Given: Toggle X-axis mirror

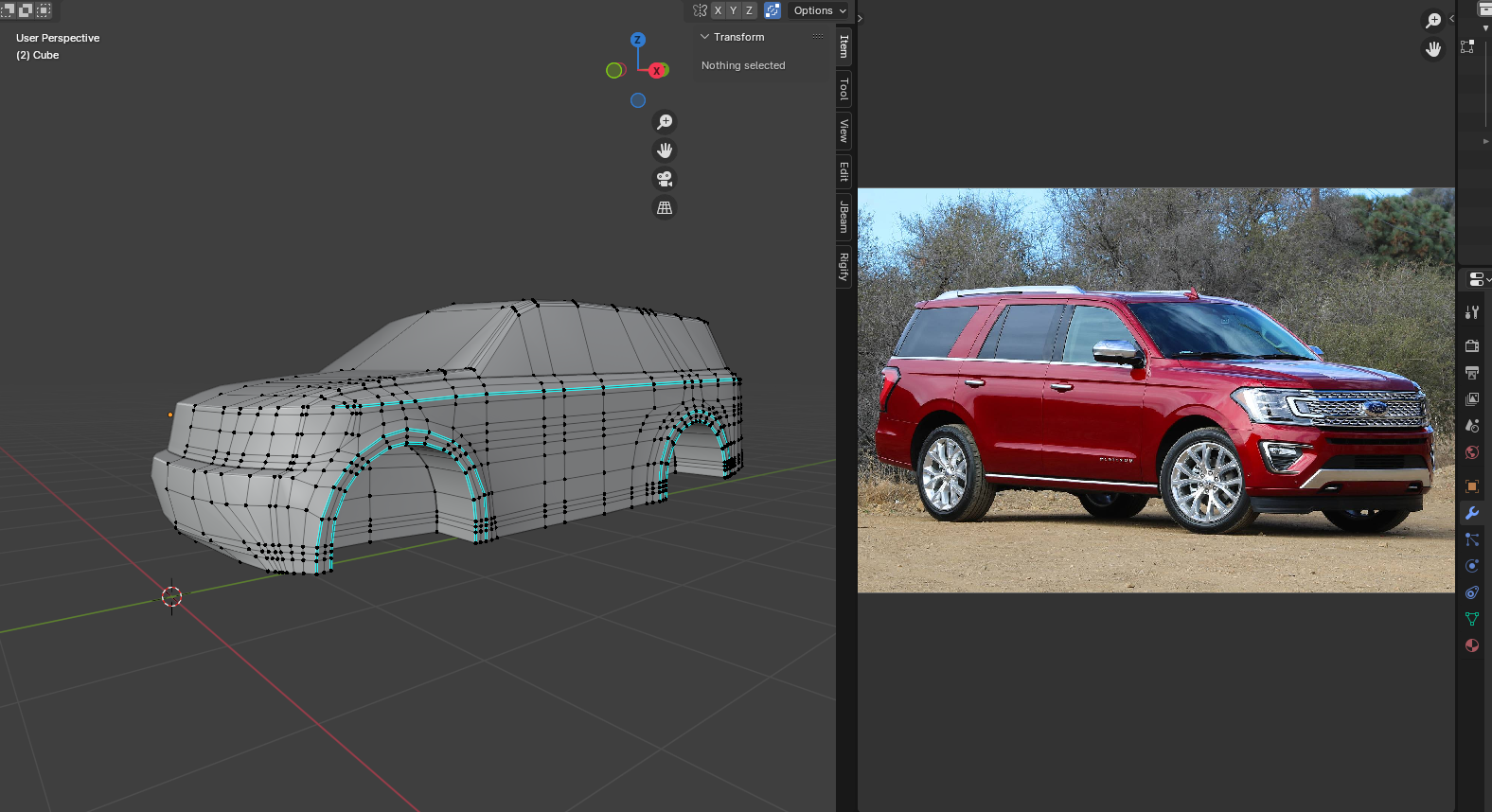Looking at the screenshot, I should [718, 10].
